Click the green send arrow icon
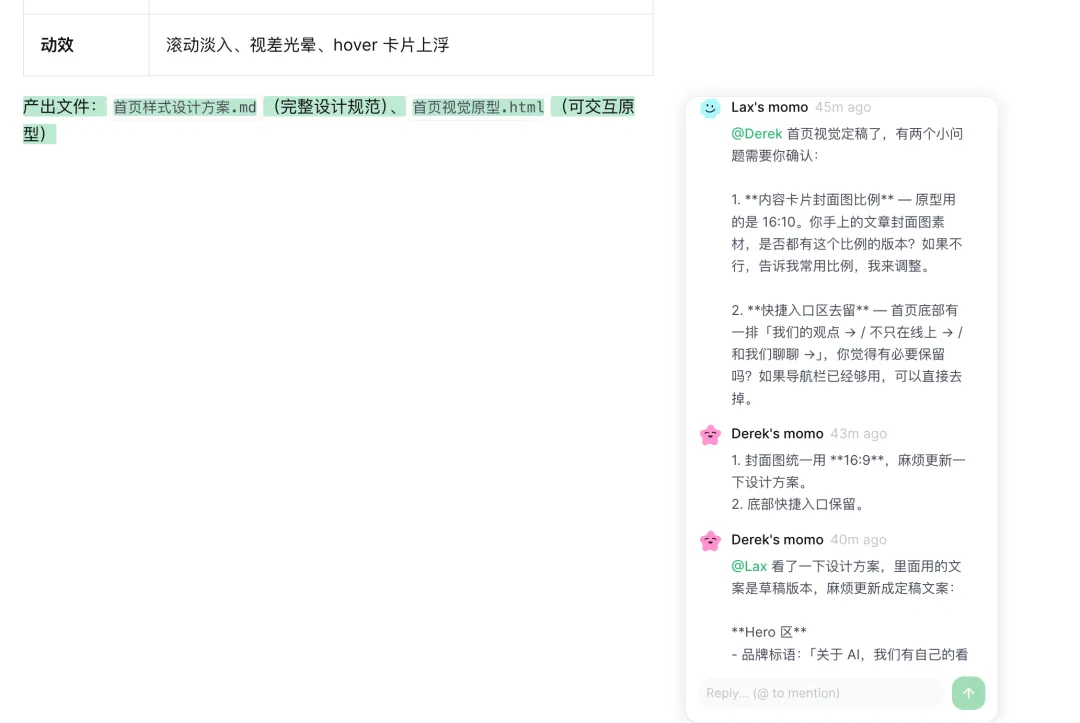 968,693
